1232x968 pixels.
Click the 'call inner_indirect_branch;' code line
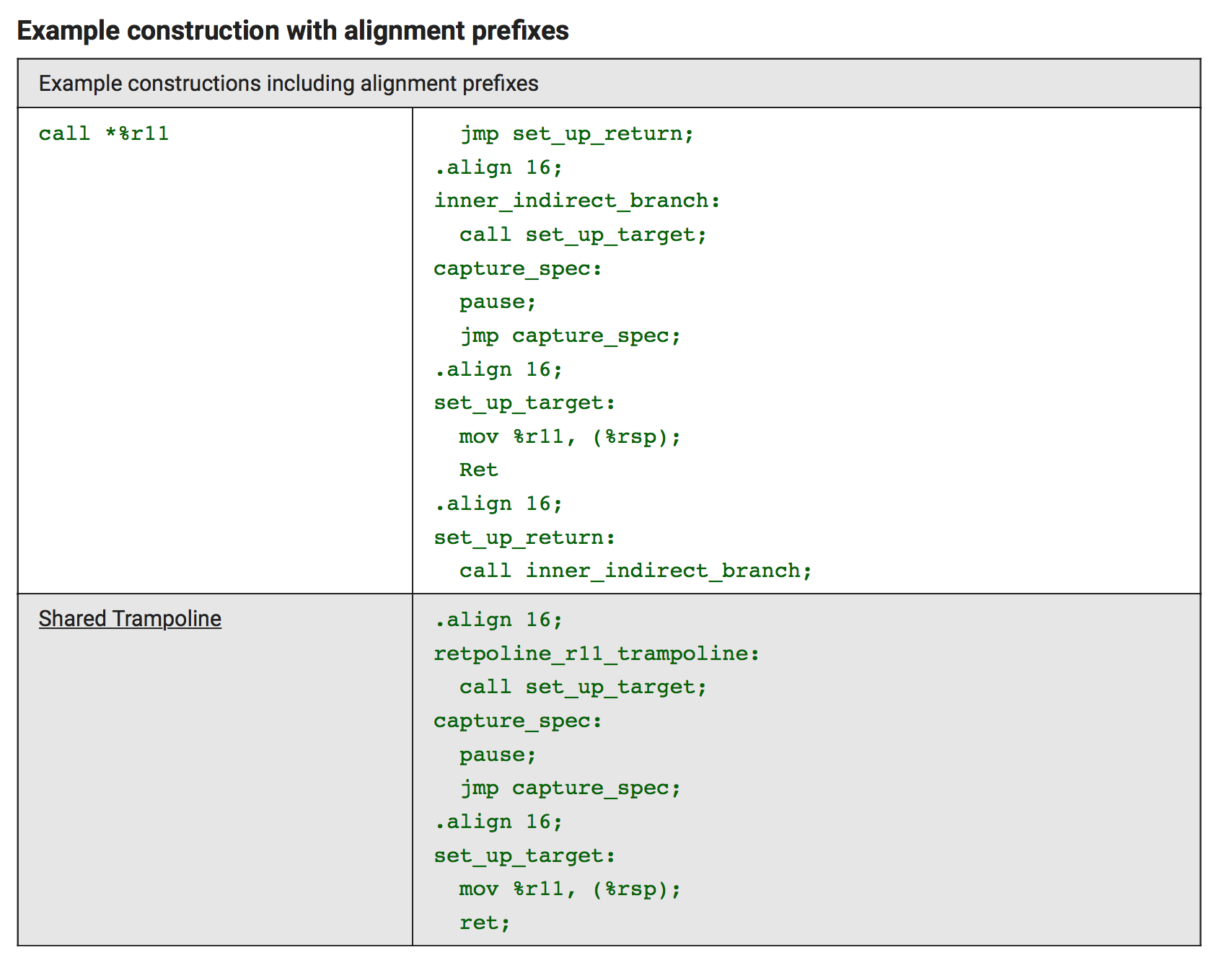point(635,571)
